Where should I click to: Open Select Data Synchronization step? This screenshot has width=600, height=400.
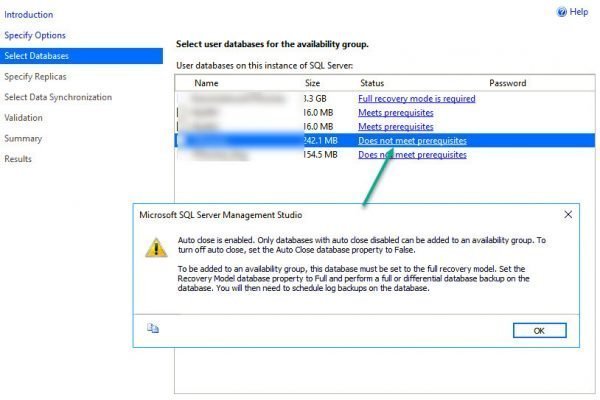click(58, 97)
